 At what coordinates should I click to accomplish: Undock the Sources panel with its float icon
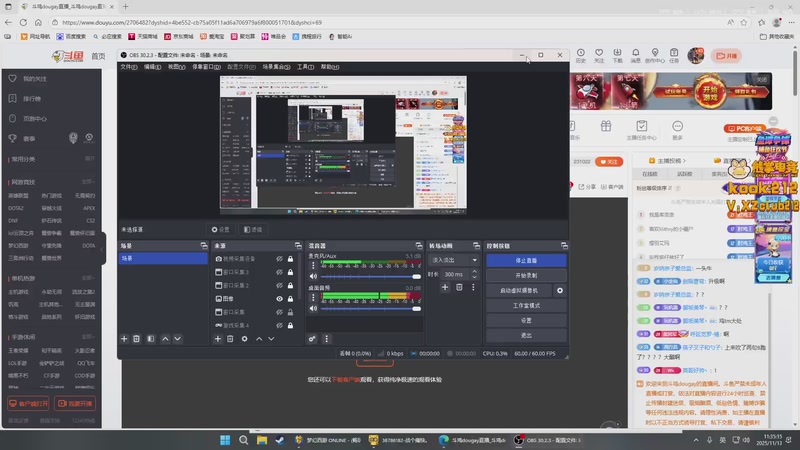pos(298,246)
